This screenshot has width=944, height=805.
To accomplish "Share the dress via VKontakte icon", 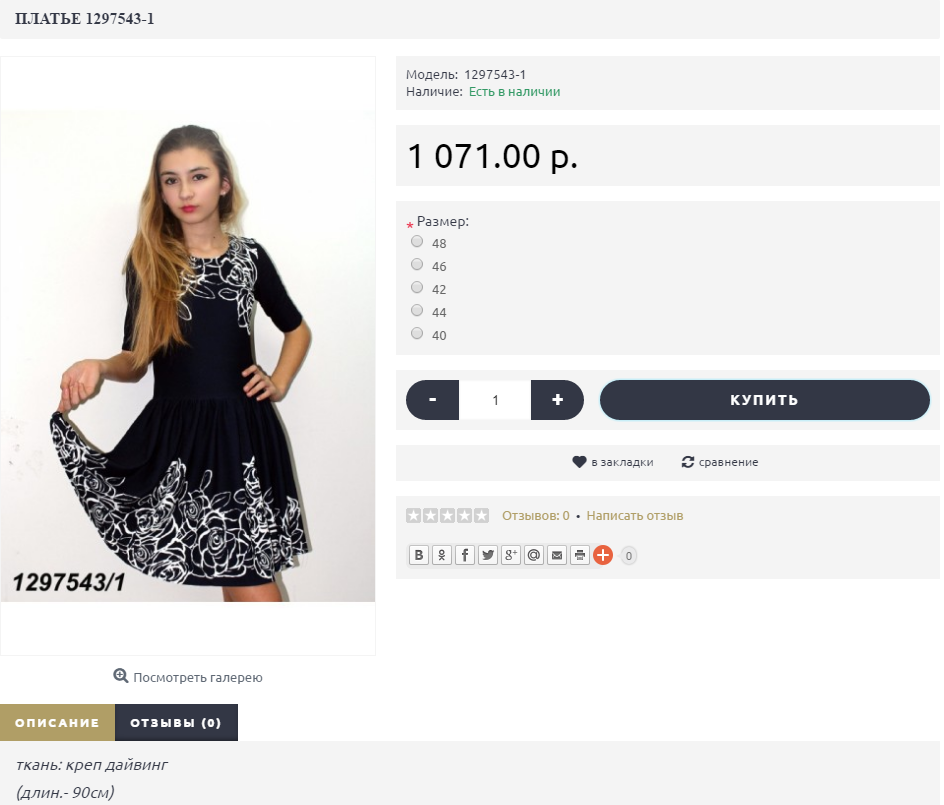I will 418,555.
